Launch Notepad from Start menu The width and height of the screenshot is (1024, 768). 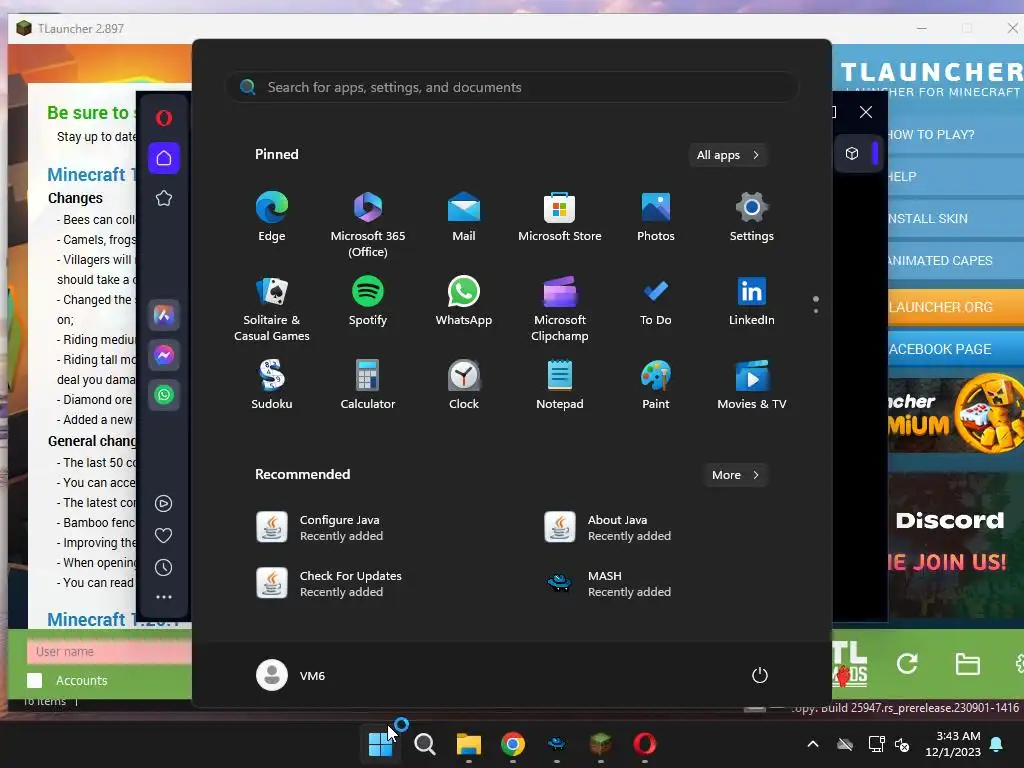click(x=560, y=385)
